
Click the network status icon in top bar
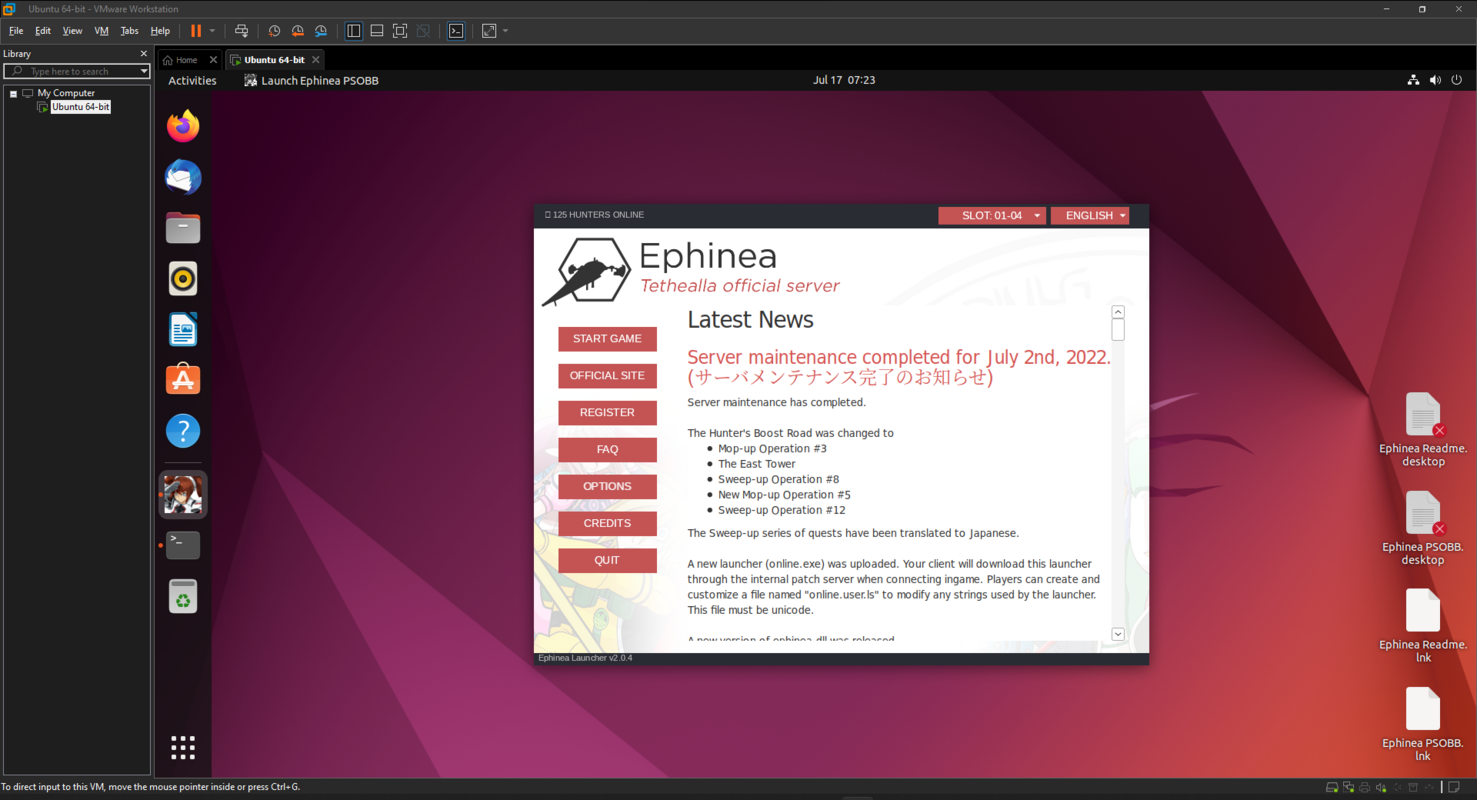point(1413,80)
